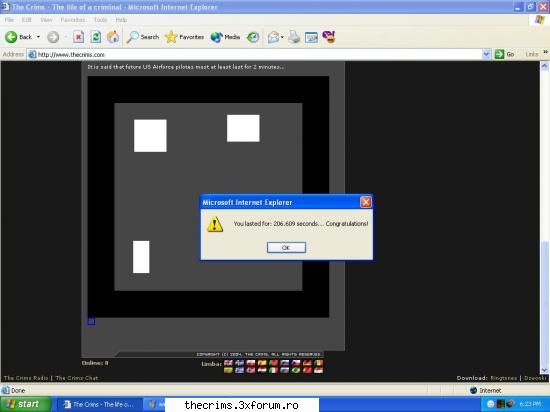Go to the Home page icon
Screen dimensions: 550x412
click(113, 37)
